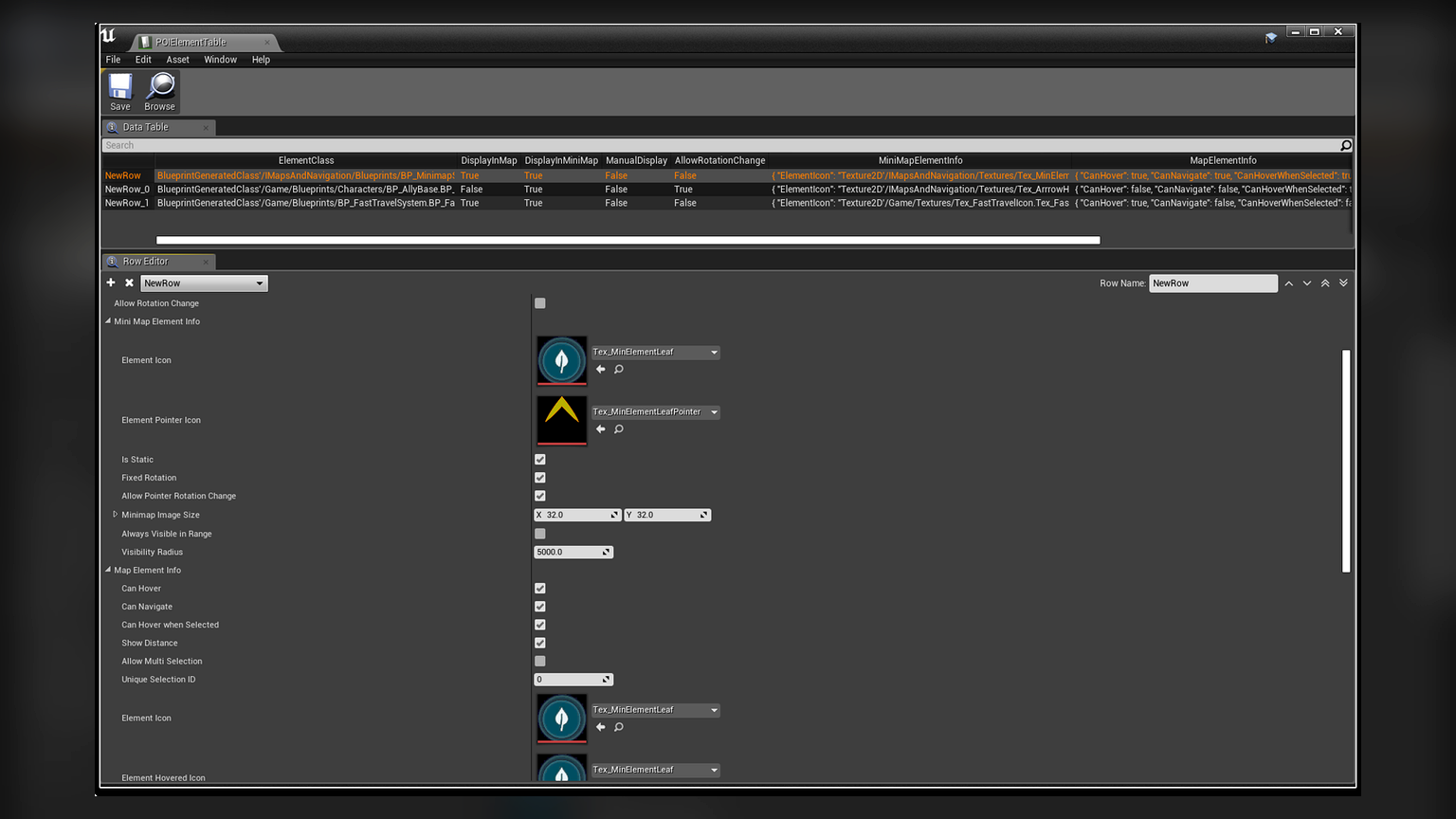Click the Map Element Icon leaf thumbnail
The height and width of the screenshot is (819, 1456).
pyautogui.click(x=561, y=718)
